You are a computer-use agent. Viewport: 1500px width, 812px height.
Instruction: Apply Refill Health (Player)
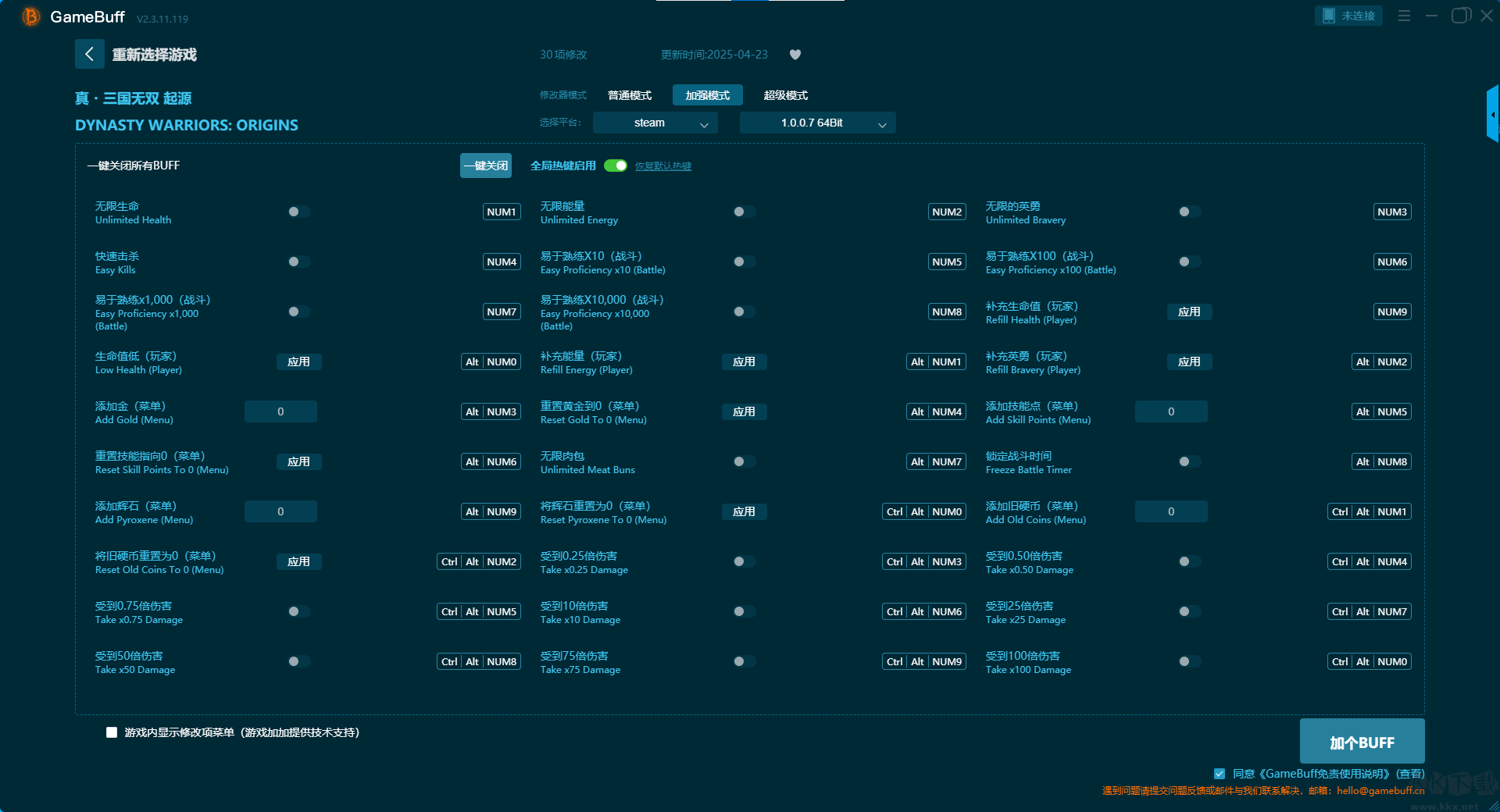[x=1189, y=312]
